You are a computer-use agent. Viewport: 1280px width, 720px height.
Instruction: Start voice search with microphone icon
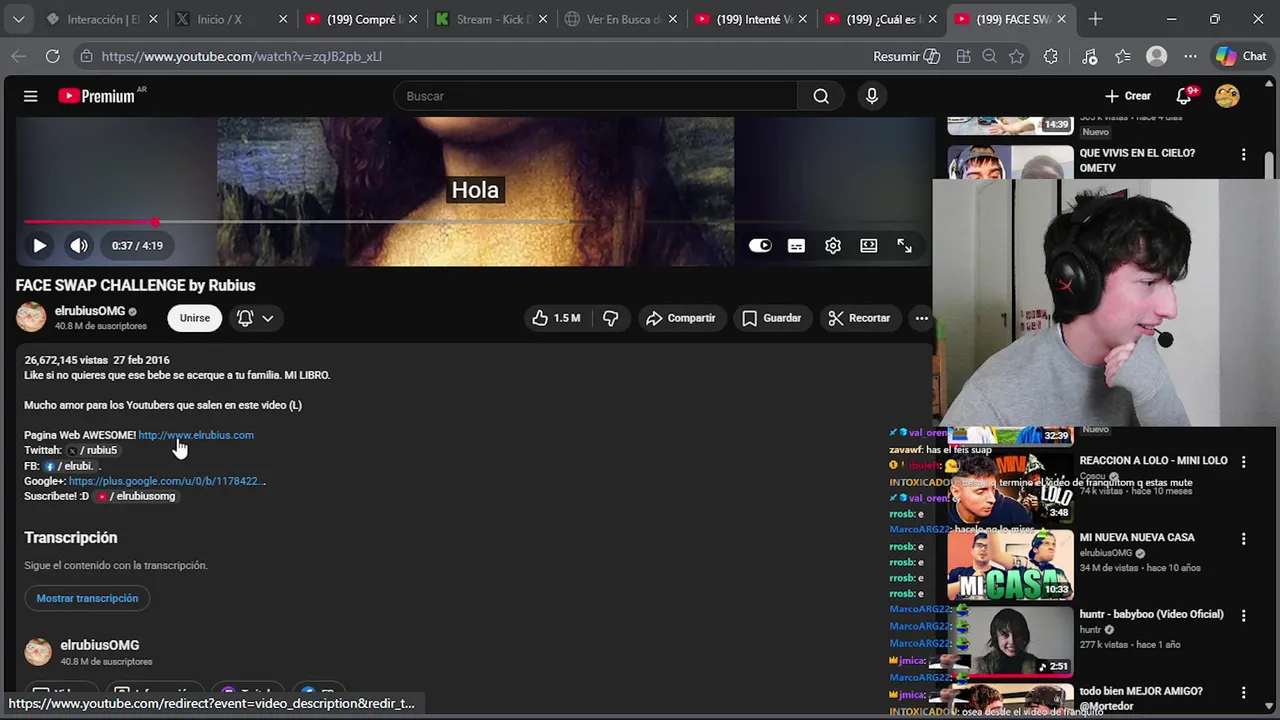click(x=872, y=96)
